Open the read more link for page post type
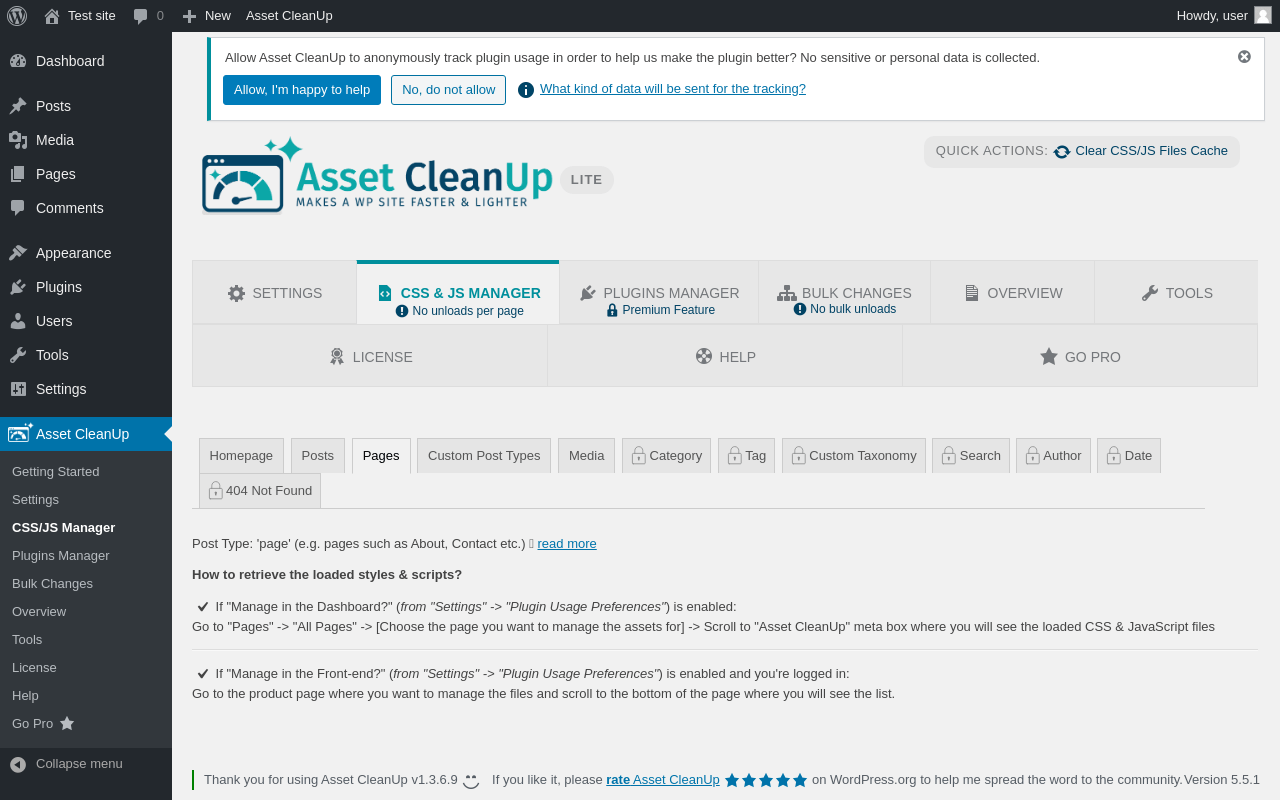1280x800 pixels. coord(567,544)
